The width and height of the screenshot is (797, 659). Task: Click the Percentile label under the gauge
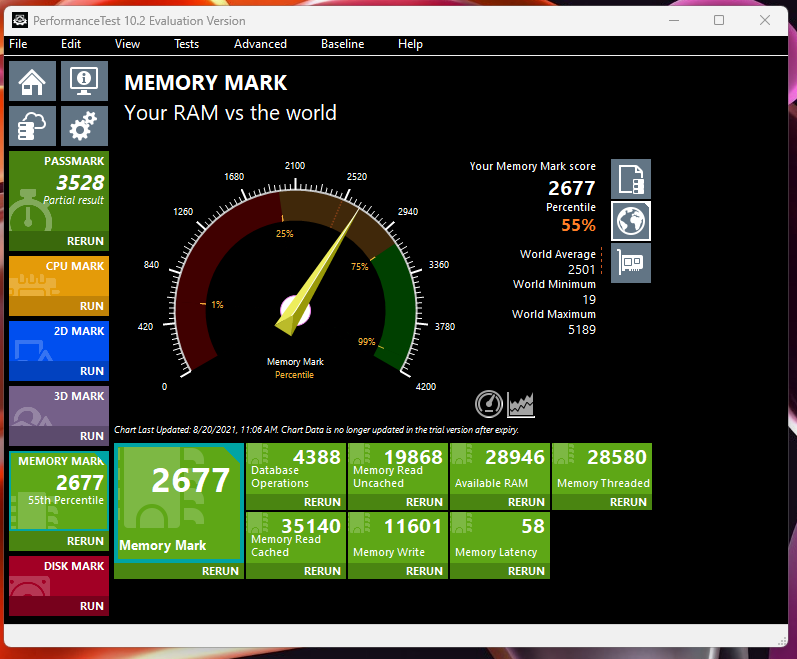[x=294, y=374]
